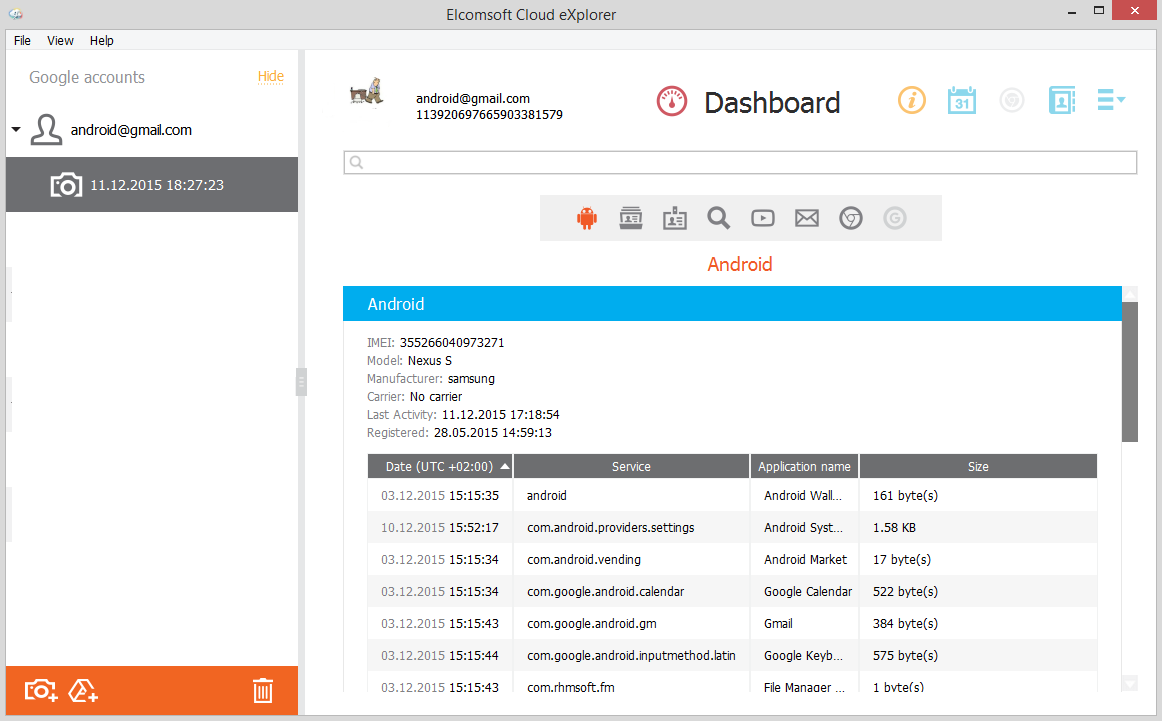
Task: Open the Contacts icon in header
Action: coord(1061,100)
